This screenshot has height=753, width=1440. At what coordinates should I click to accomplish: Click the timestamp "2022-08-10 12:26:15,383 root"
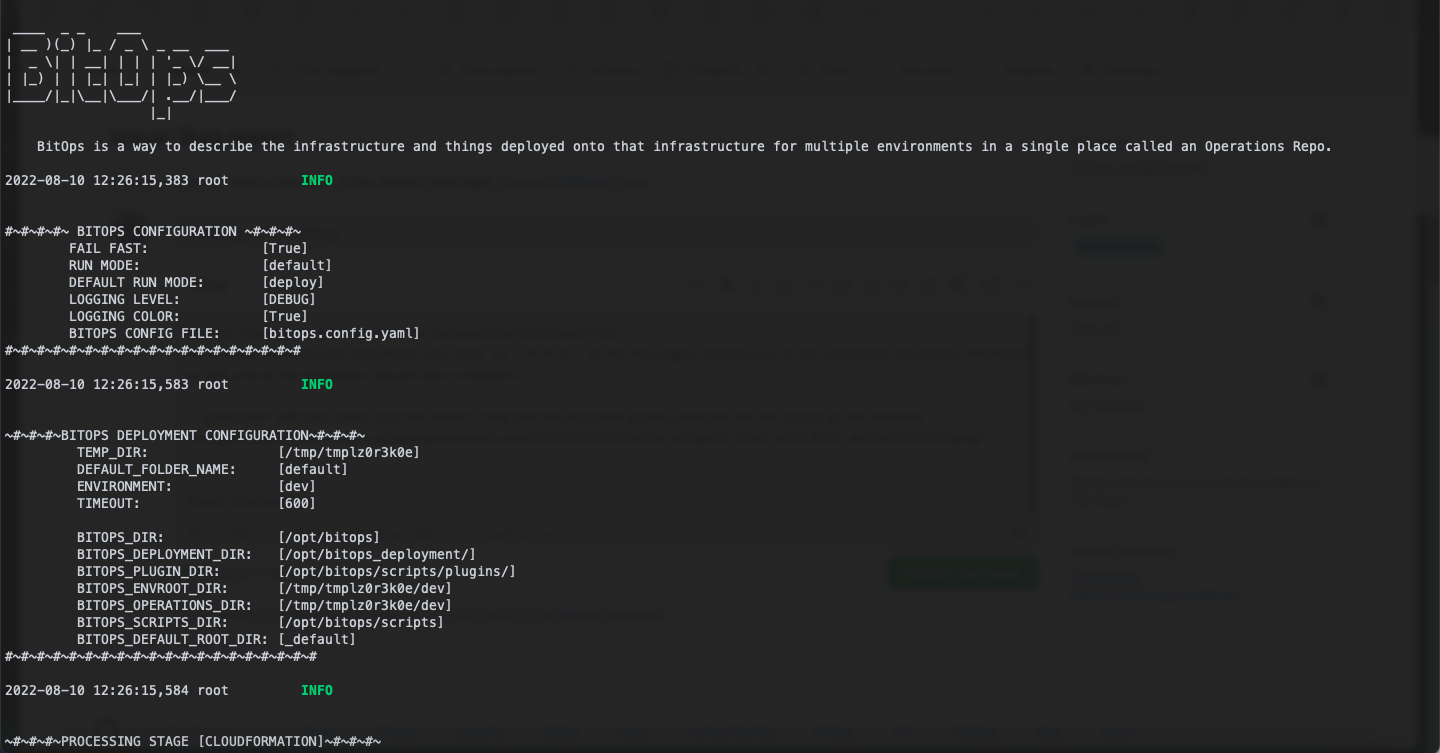(x=117, y=180)
